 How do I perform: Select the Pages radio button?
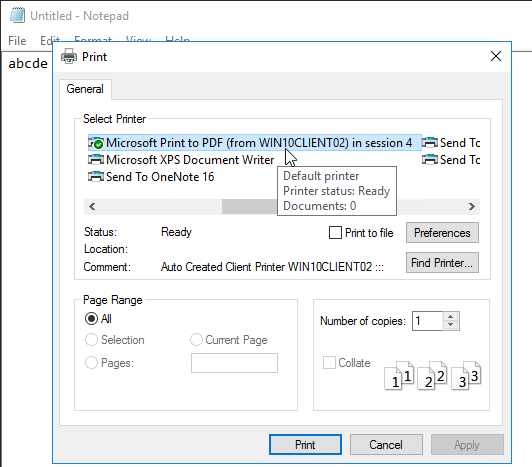point(91,363)
